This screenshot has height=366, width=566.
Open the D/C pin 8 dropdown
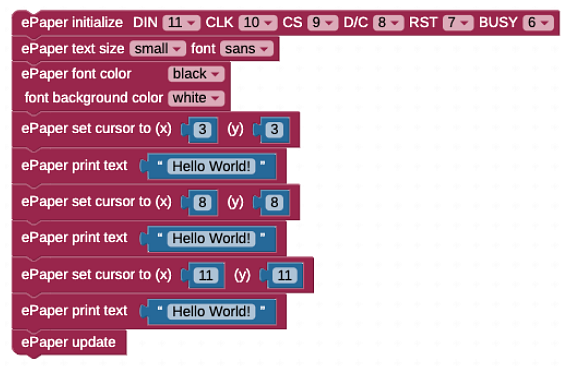(388, 23)
